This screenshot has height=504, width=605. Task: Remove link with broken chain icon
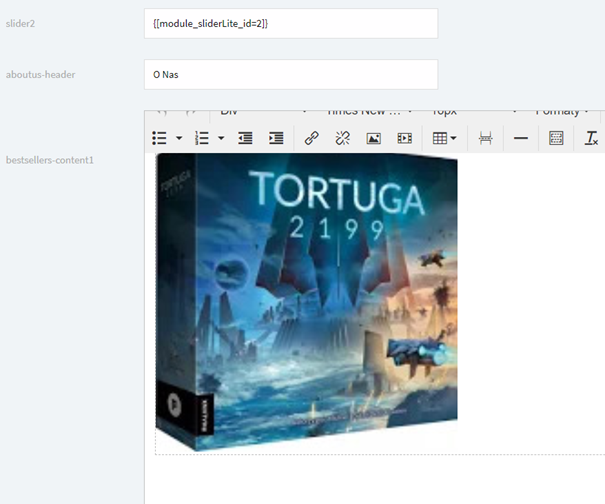click(342, 138)
